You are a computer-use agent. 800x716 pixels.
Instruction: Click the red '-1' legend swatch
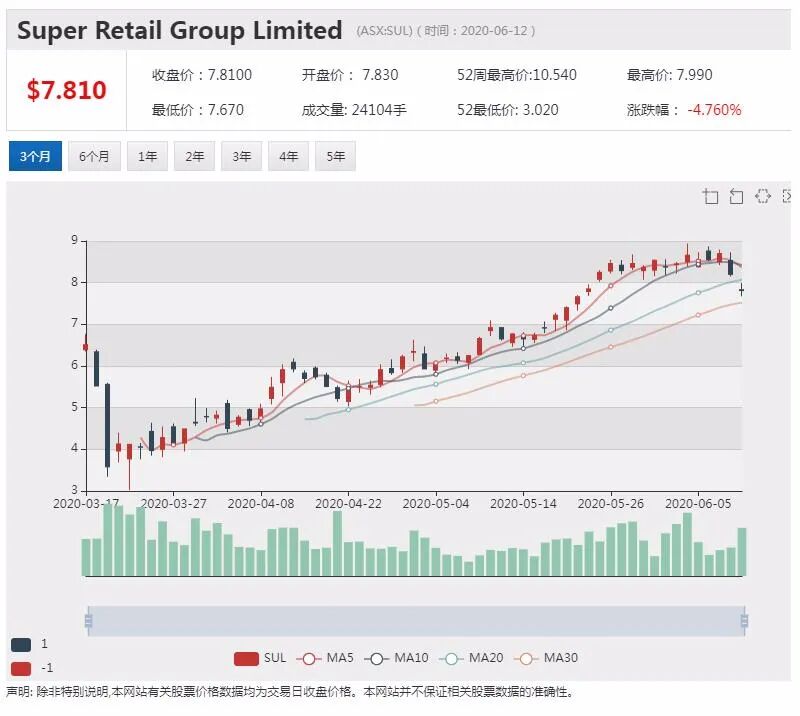point(21,668)
